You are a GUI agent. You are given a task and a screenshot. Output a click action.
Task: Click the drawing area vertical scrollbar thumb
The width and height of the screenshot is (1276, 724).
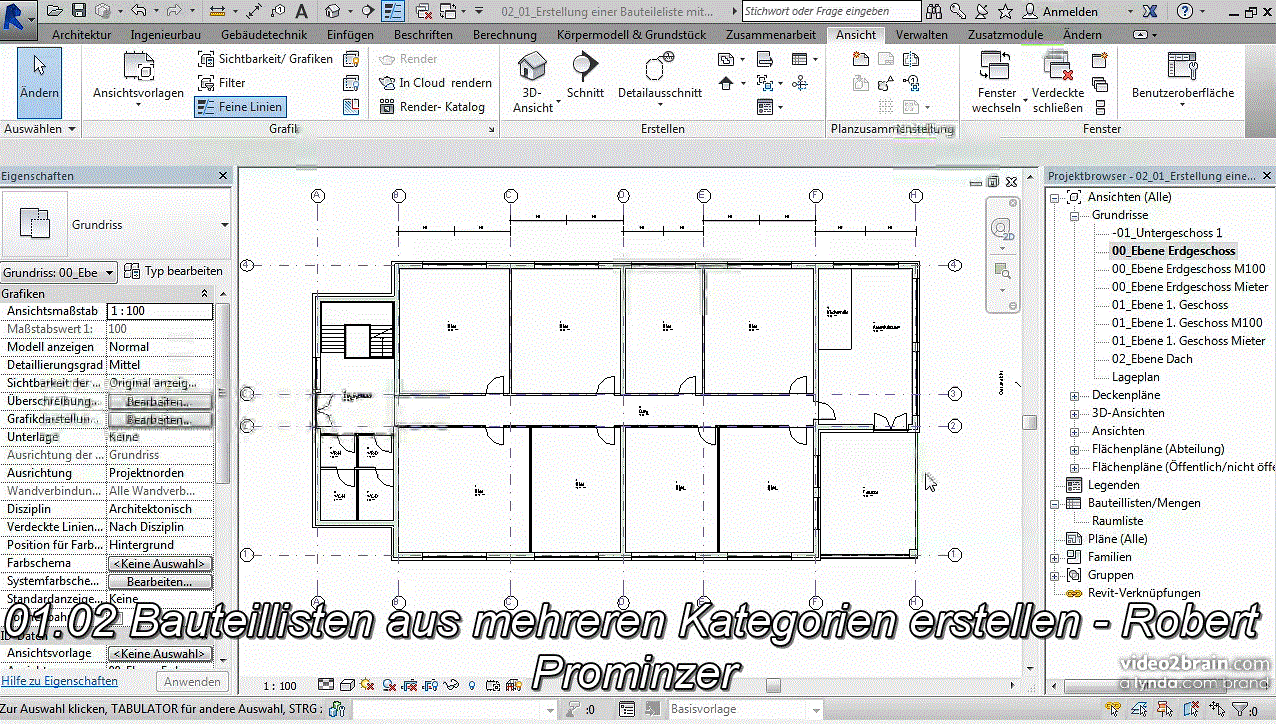point(1029,422)
